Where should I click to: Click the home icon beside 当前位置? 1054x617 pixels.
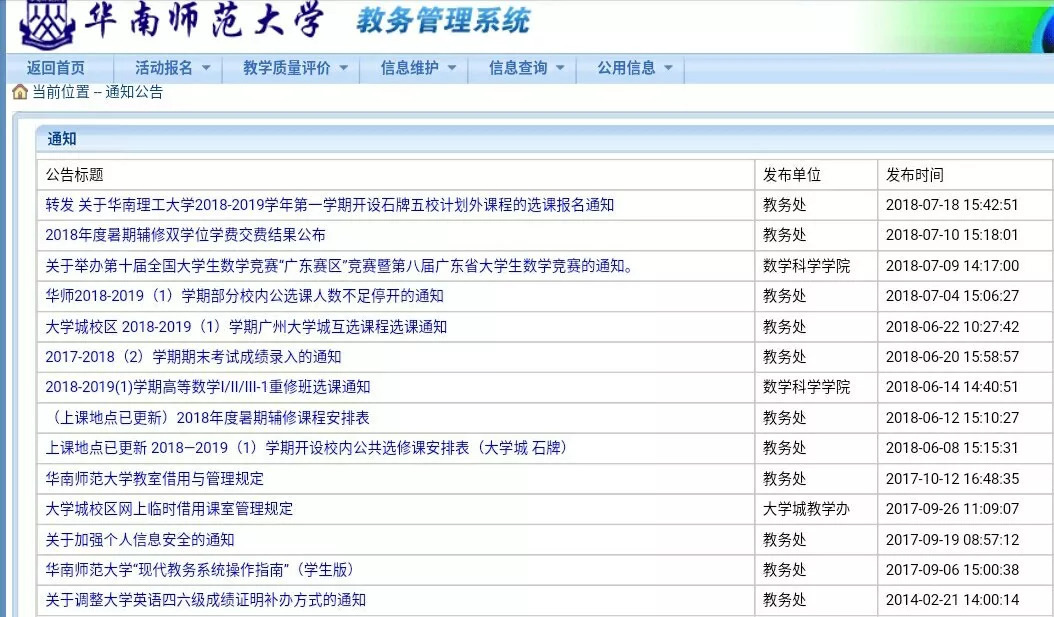point(19,92)
